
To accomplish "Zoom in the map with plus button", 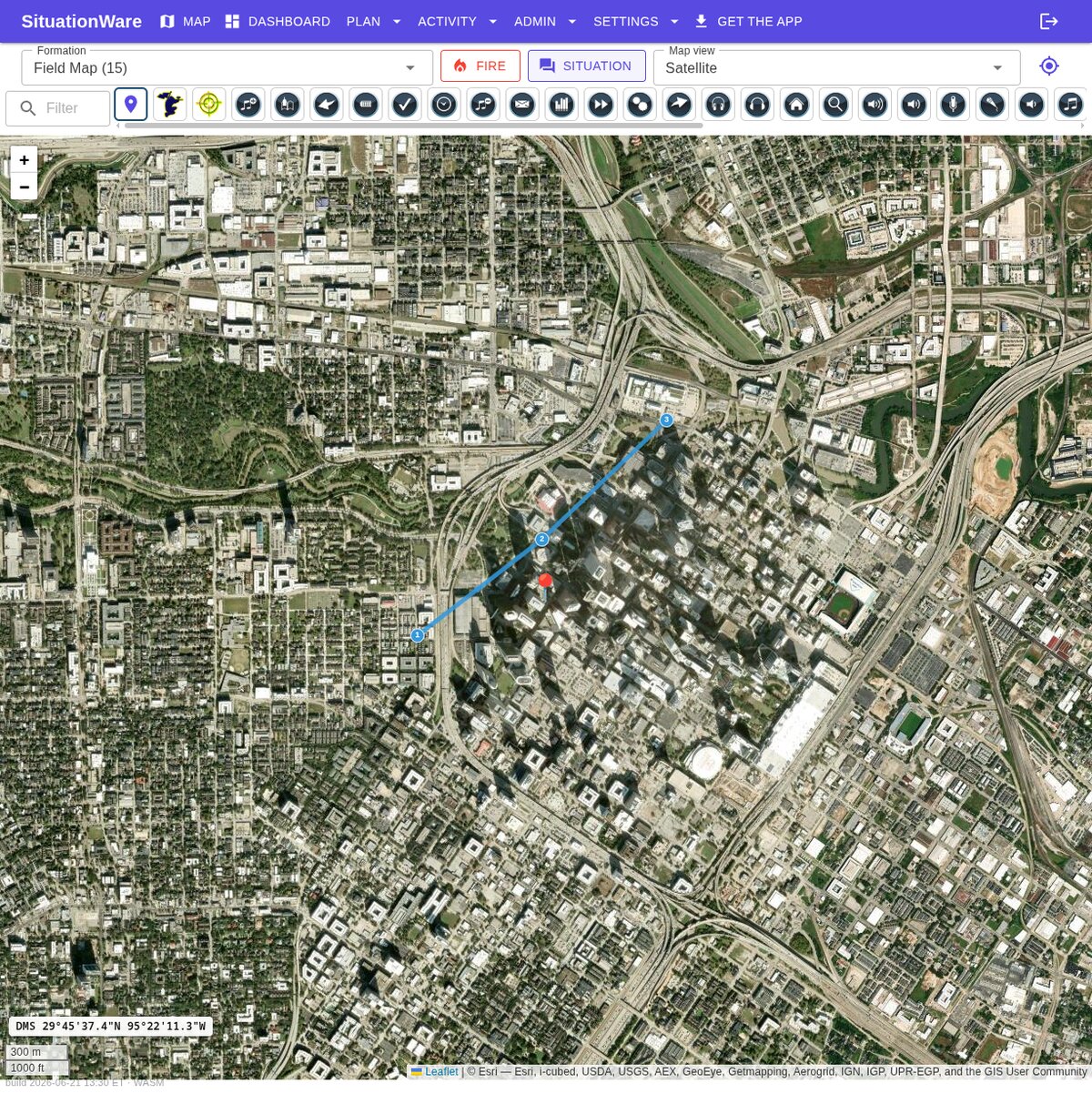I will [25, 160].
